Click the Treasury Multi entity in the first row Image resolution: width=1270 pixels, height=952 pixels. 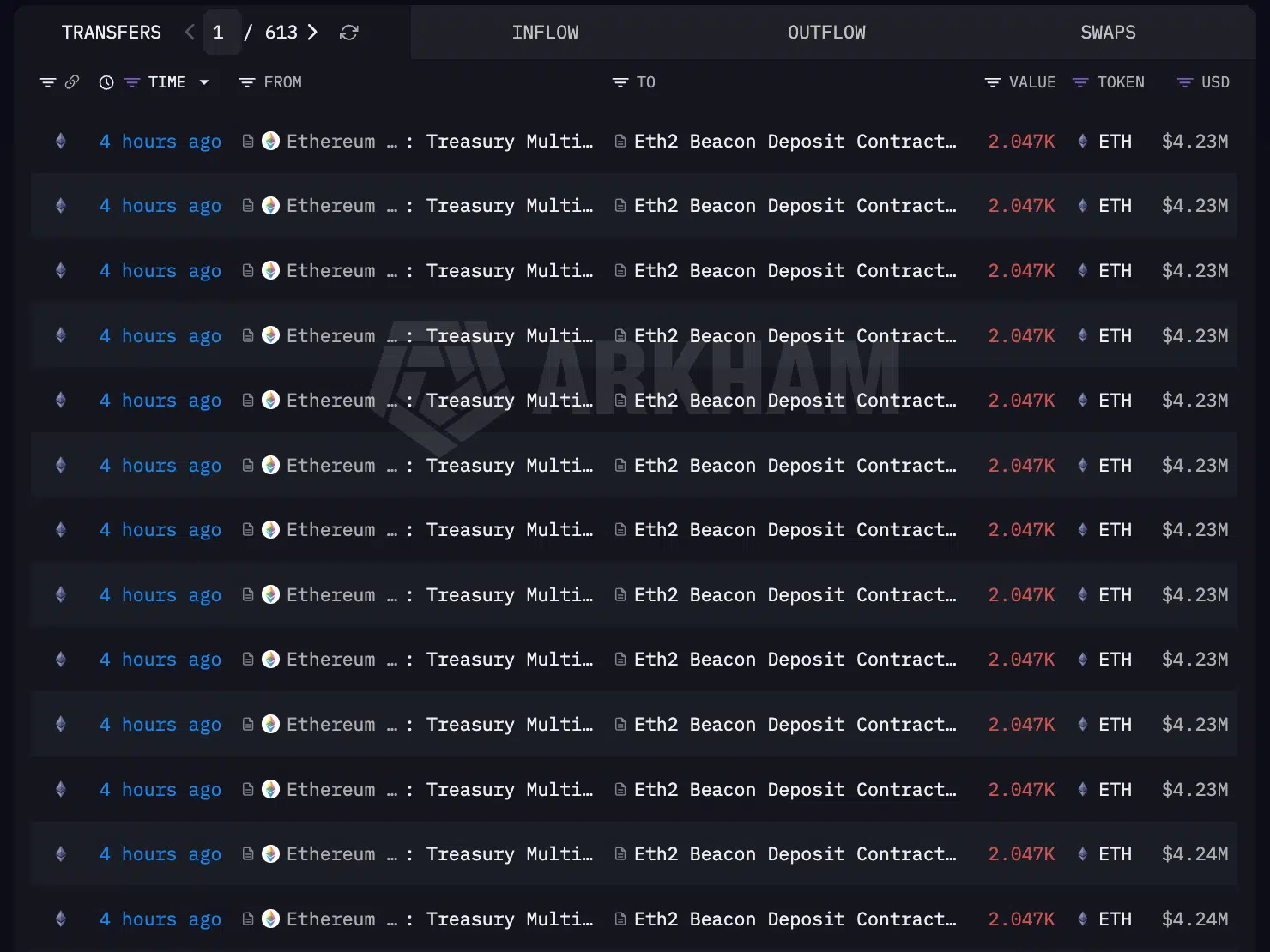(510, 141)
